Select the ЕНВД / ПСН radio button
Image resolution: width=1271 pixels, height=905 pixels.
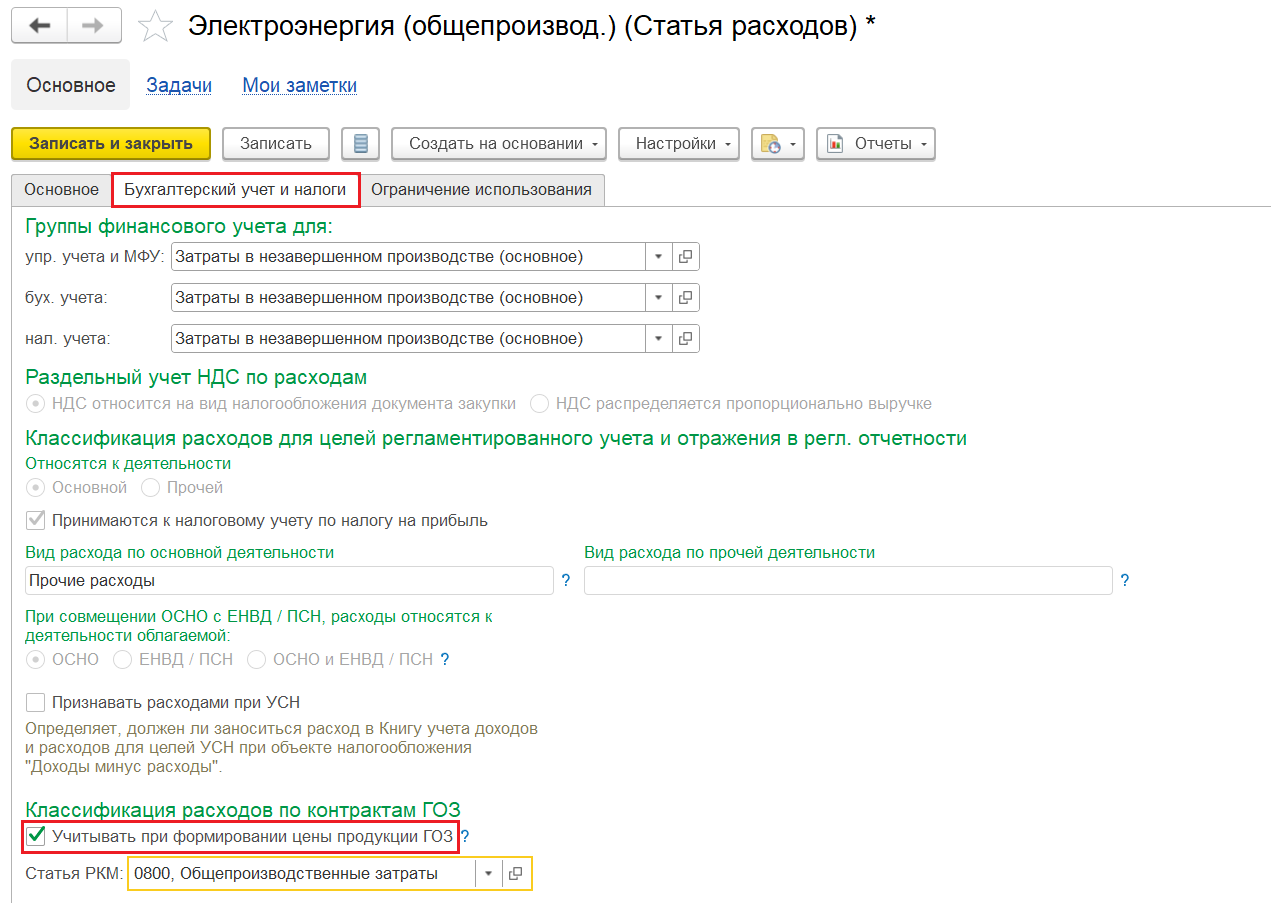[123, 660]
